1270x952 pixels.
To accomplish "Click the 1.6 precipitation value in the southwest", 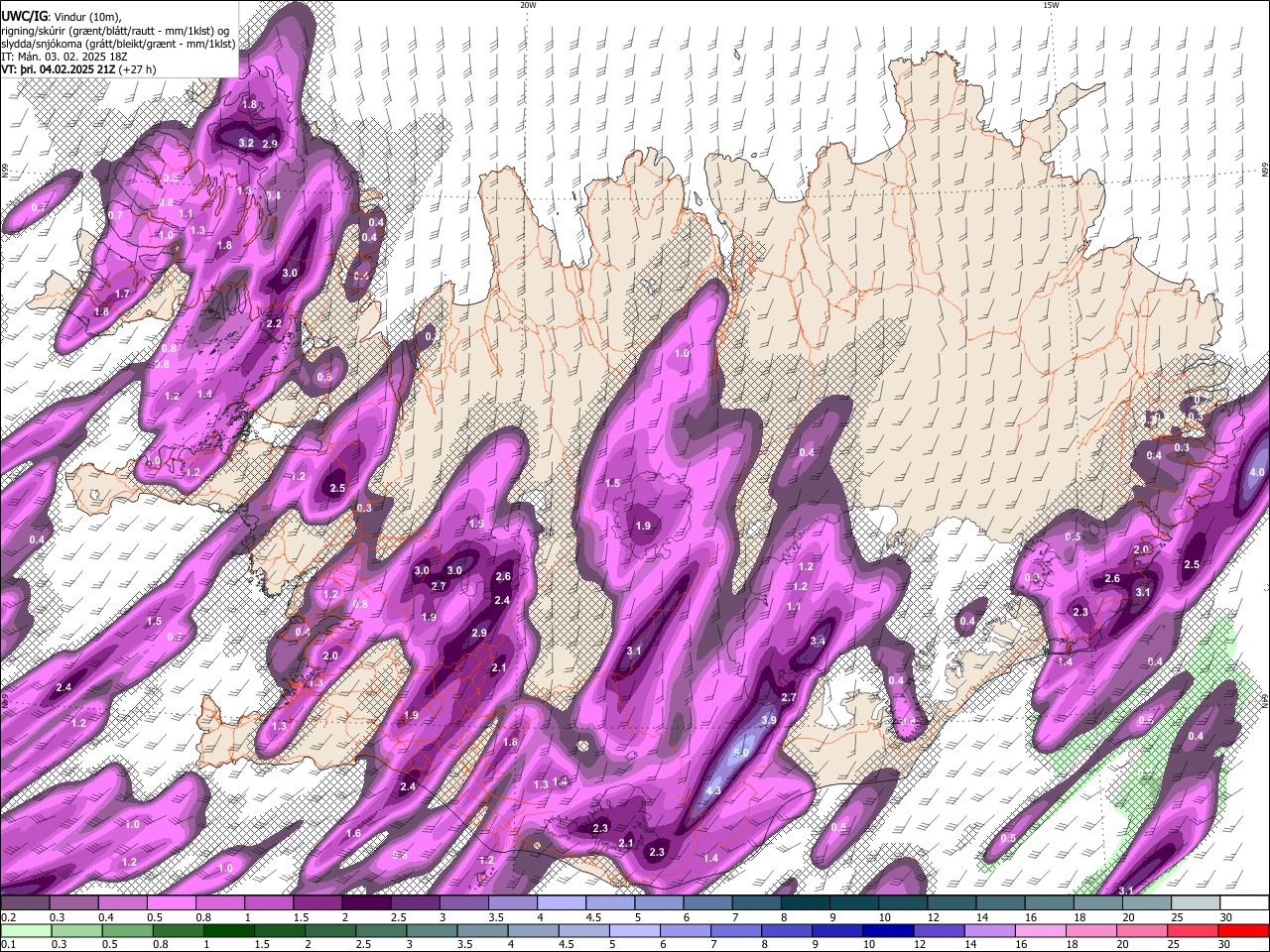I will tap(354, 833).
